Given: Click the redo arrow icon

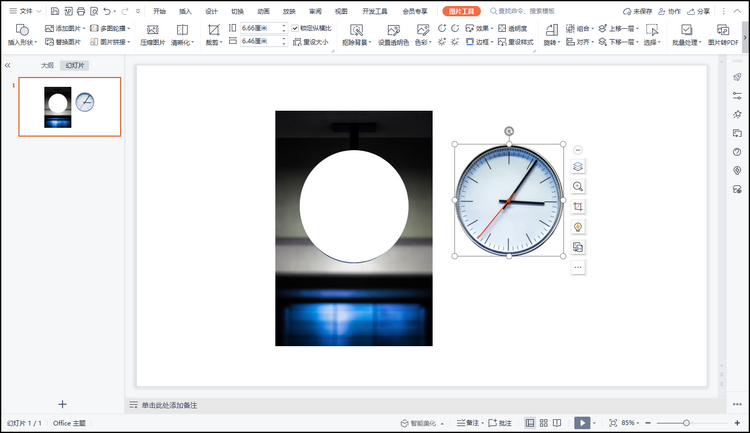Looking at the screenshot, I should tap(125, 11).
